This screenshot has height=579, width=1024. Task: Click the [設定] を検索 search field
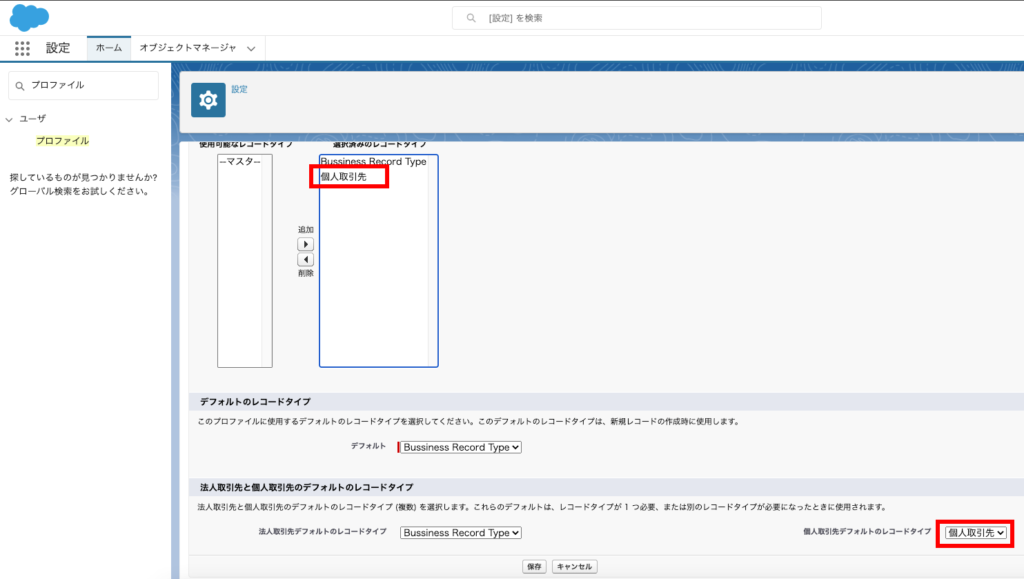tap(640, 18)
